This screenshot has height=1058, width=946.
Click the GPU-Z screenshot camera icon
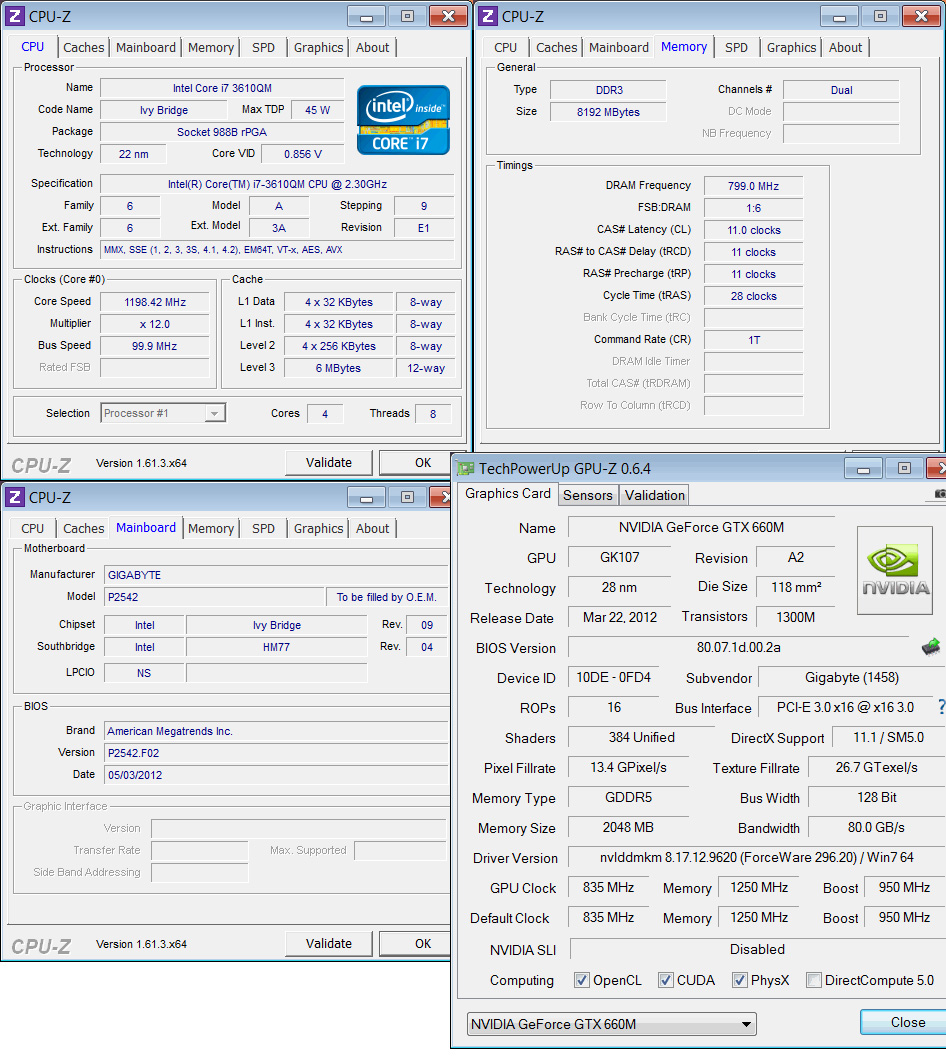(939, 494)
